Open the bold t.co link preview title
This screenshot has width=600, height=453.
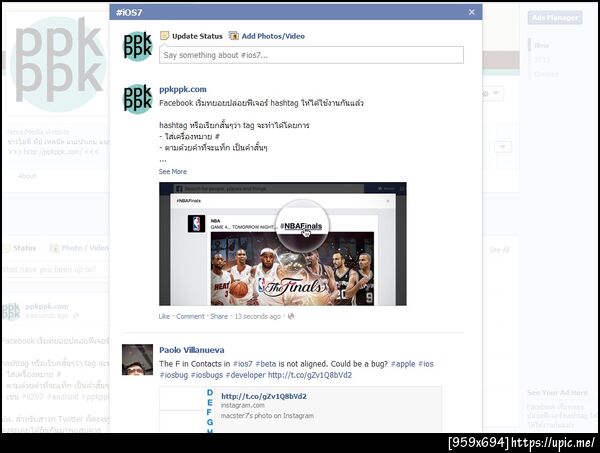click(264, 396)
